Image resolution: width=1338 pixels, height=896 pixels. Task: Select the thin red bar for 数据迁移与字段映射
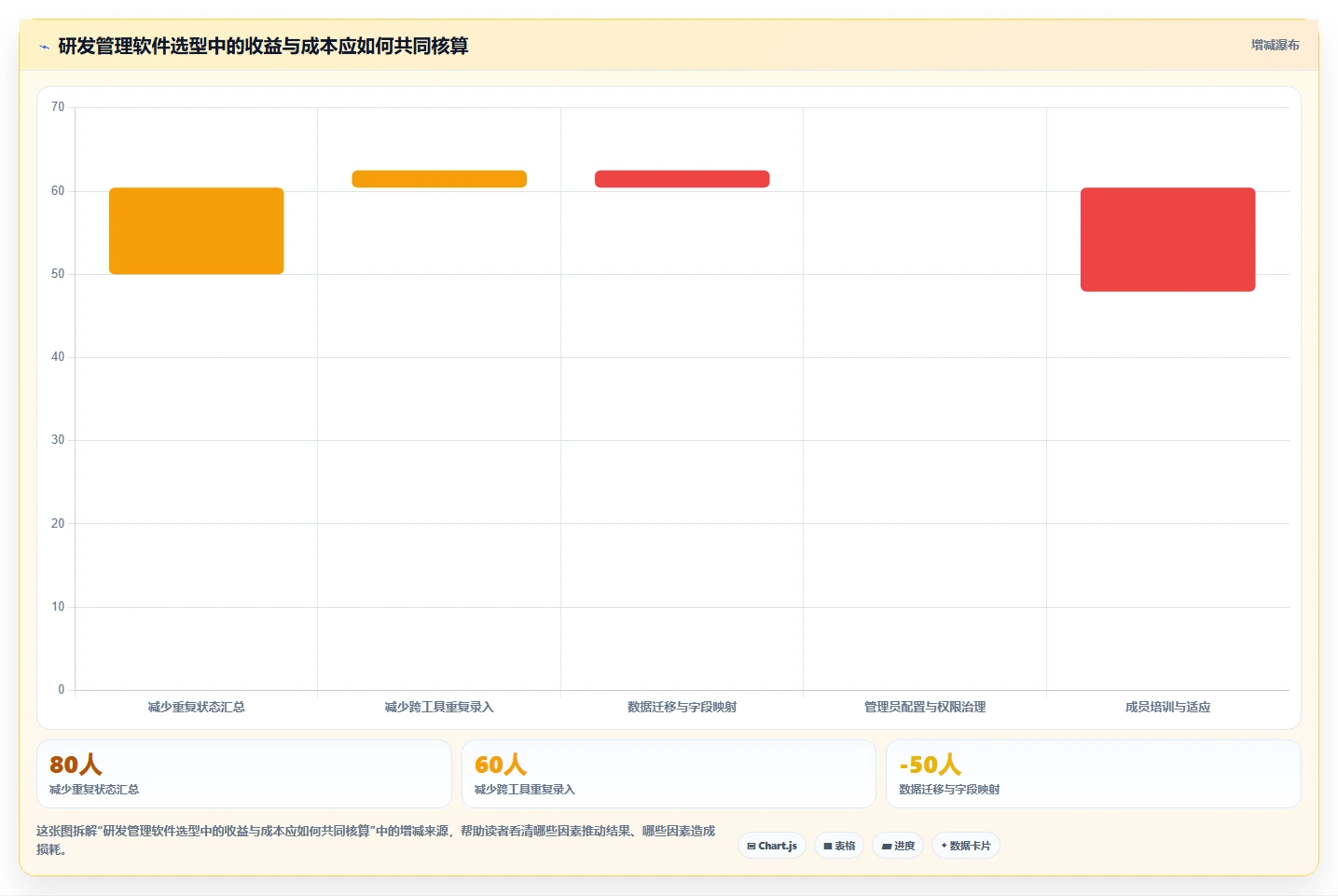click(683, 179)
